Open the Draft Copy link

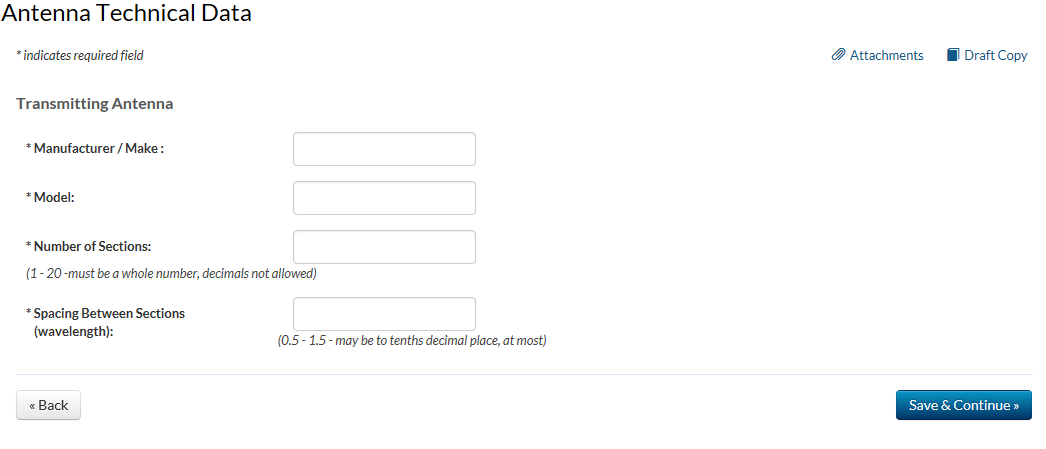(995, 55)
